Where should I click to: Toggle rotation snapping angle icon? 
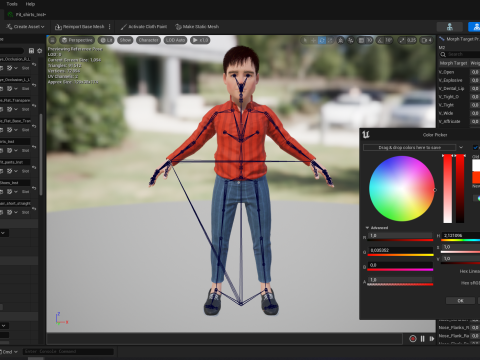point(380,40)
